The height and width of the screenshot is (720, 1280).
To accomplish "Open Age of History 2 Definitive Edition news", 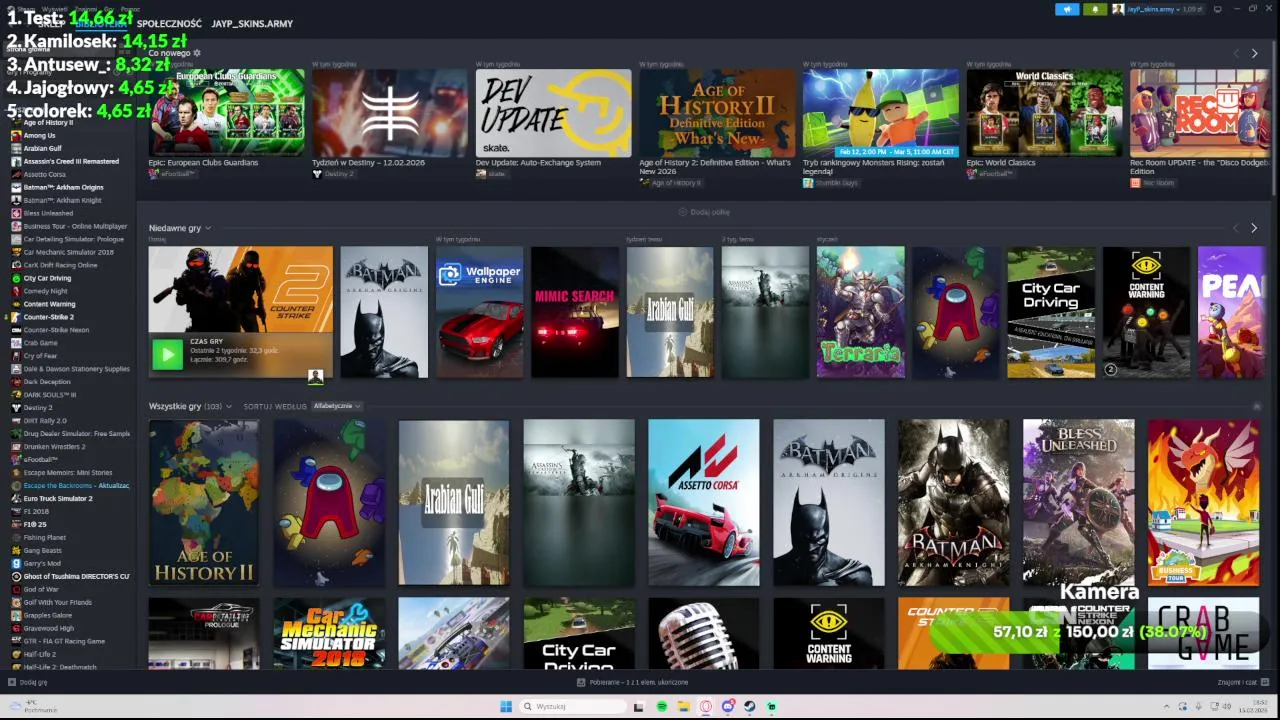I will 717,113.
